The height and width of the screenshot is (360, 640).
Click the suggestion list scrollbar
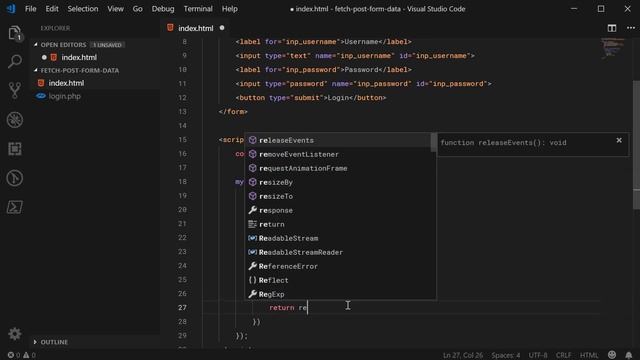(x=433, y=142)
